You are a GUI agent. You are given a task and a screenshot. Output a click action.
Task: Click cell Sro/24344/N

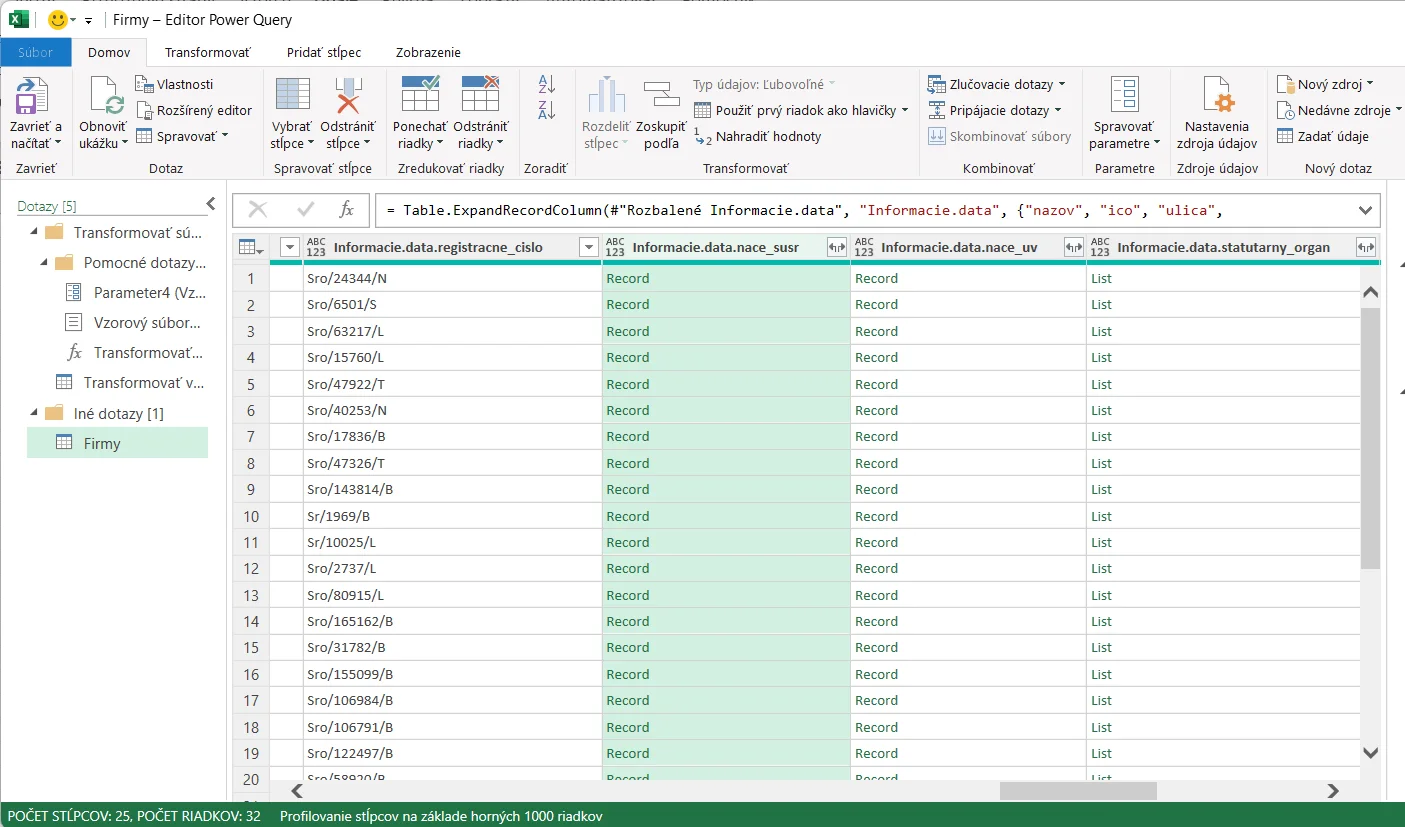453,278
